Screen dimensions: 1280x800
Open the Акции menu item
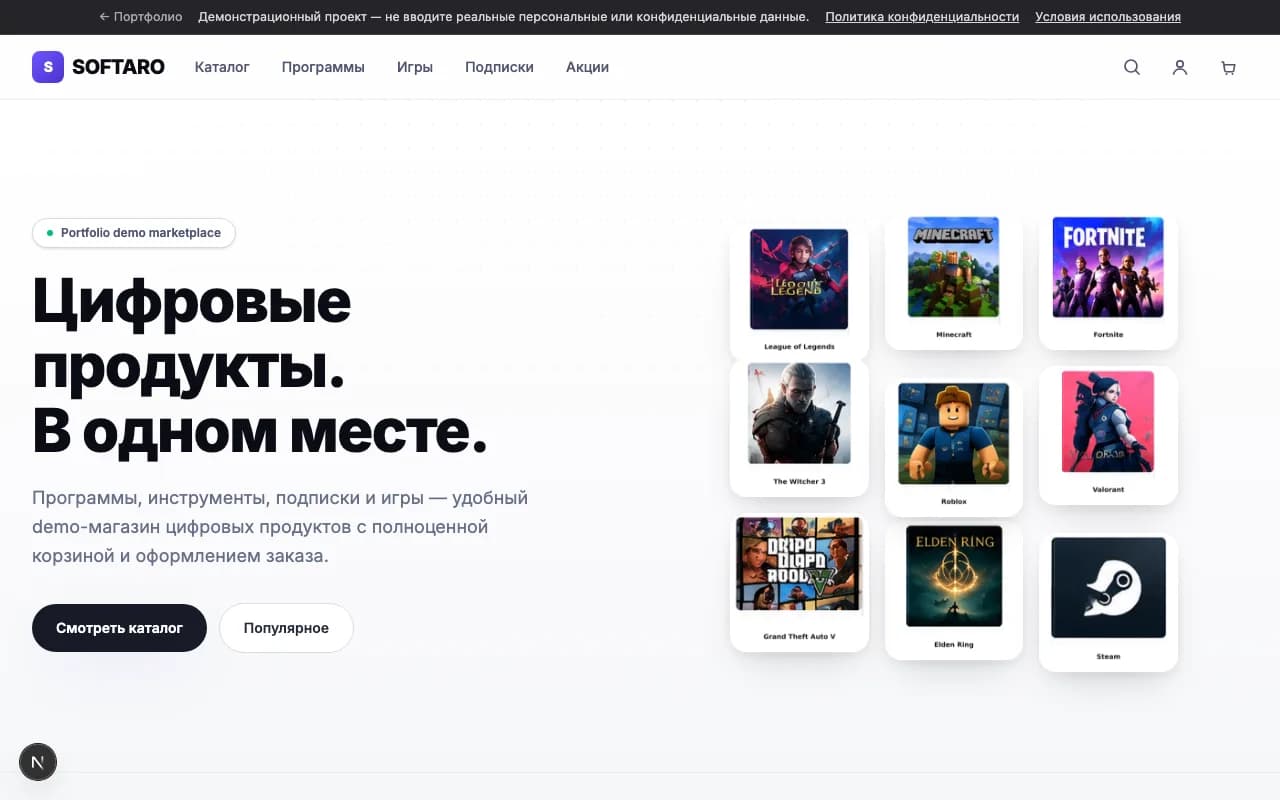[x=587, y=67]
